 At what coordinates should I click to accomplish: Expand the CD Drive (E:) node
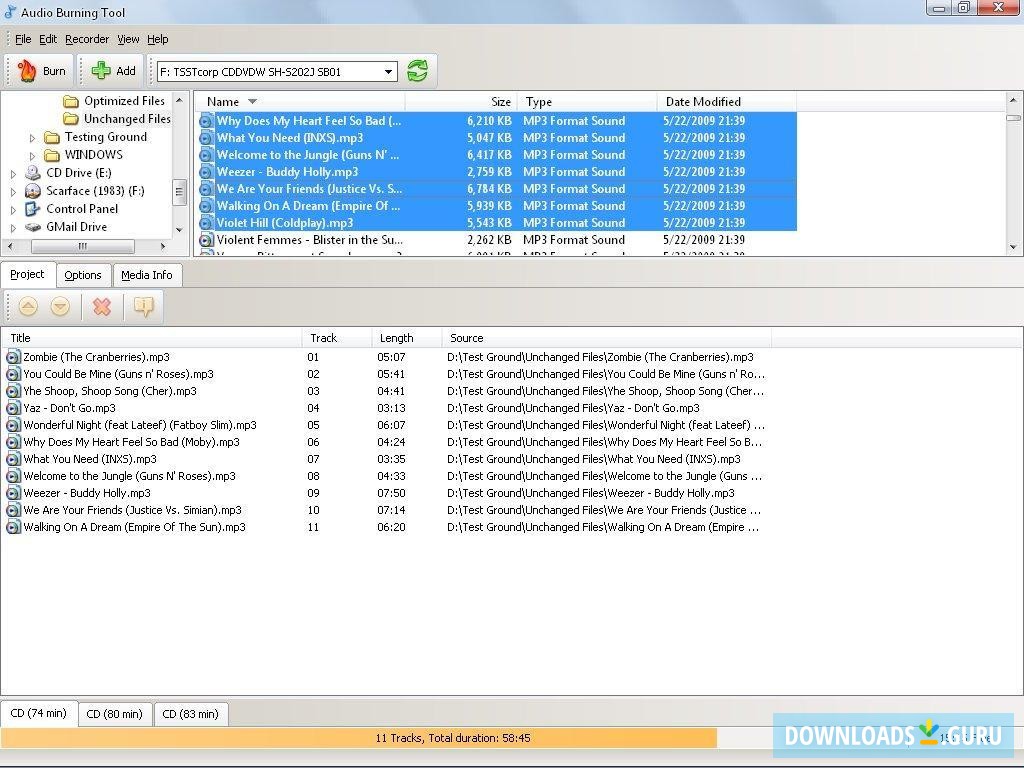point(13,174)
